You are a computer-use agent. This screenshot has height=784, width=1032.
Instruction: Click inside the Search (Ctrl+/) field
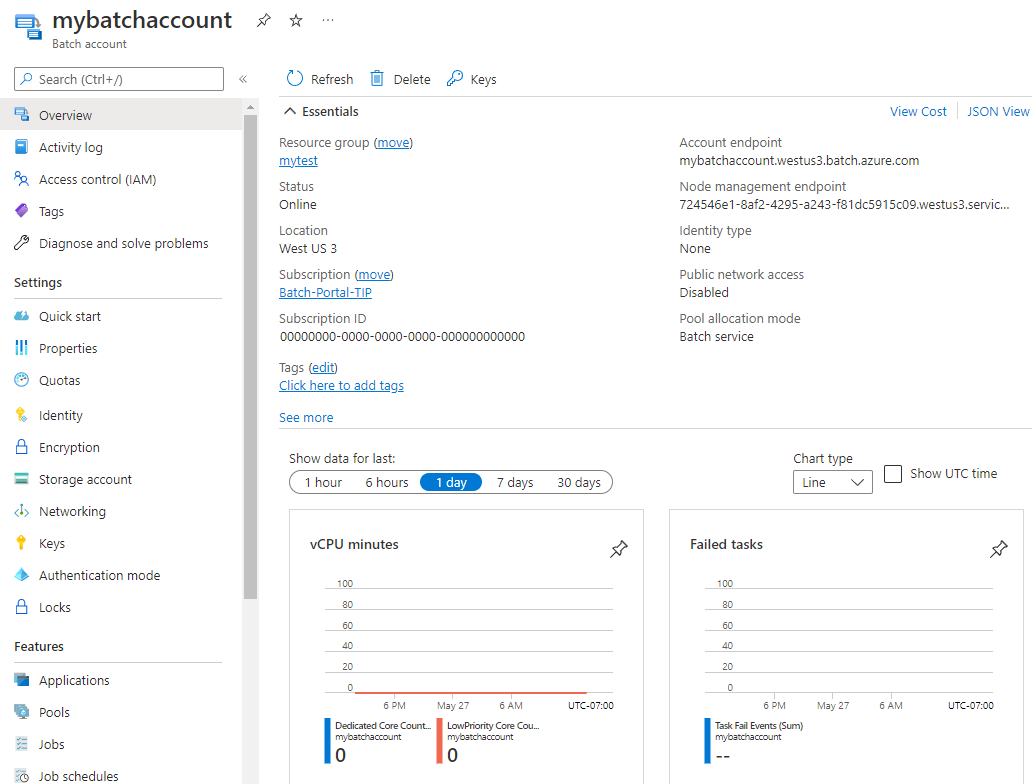tap(118, 78)
